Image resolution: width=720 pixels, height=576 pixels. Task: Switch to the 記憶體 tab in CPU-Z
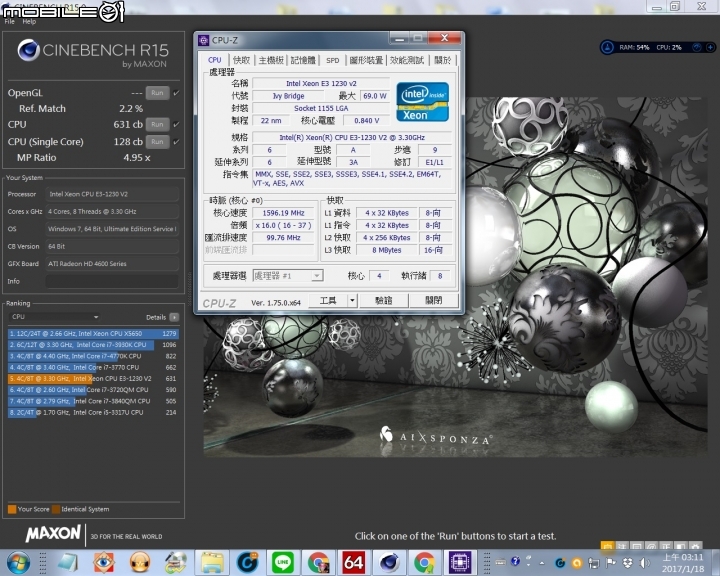click(x=303, y=60)
